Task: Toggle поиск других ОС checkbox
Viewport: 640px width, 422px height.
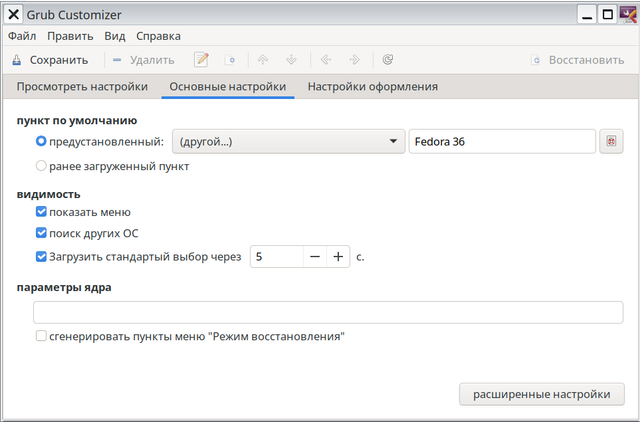Action: [41, 233]
